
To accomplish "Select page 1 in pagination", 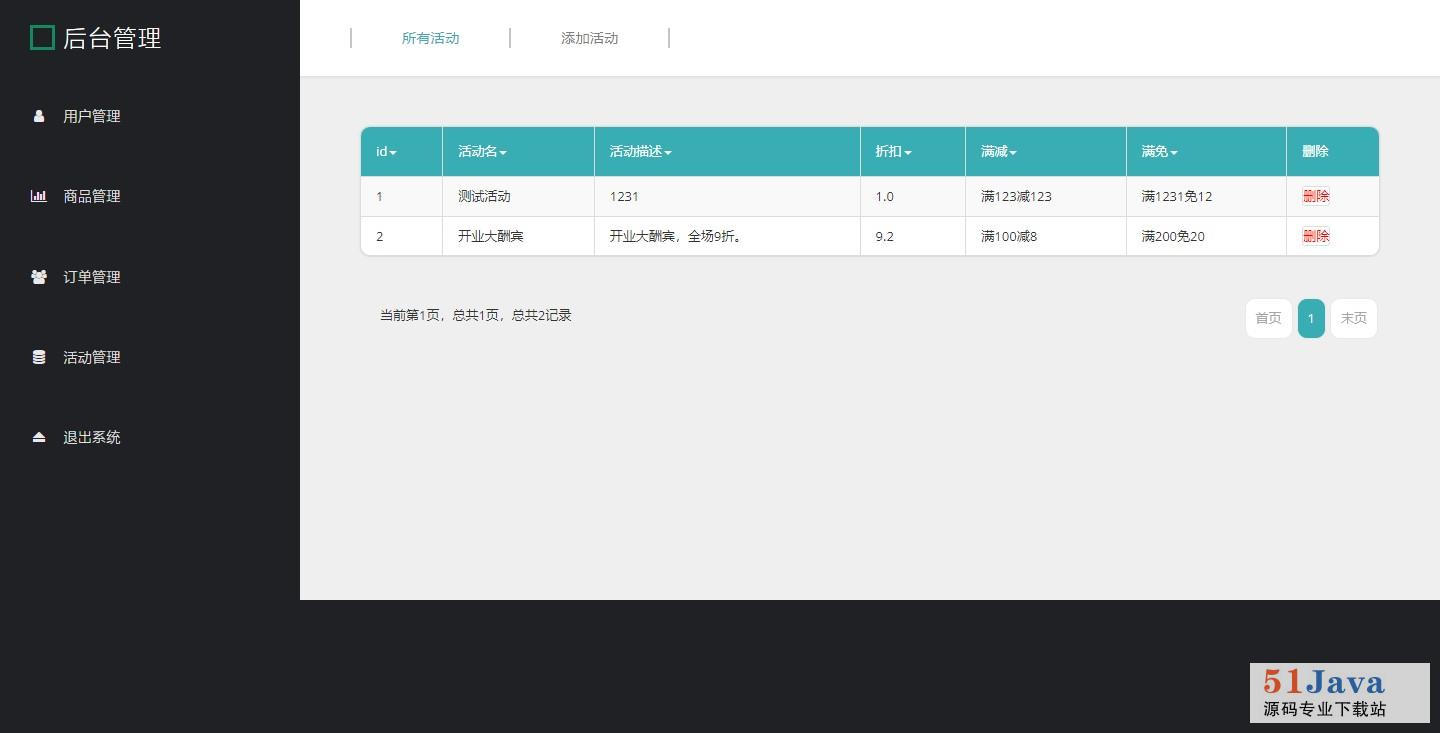I will point(1311,318).
